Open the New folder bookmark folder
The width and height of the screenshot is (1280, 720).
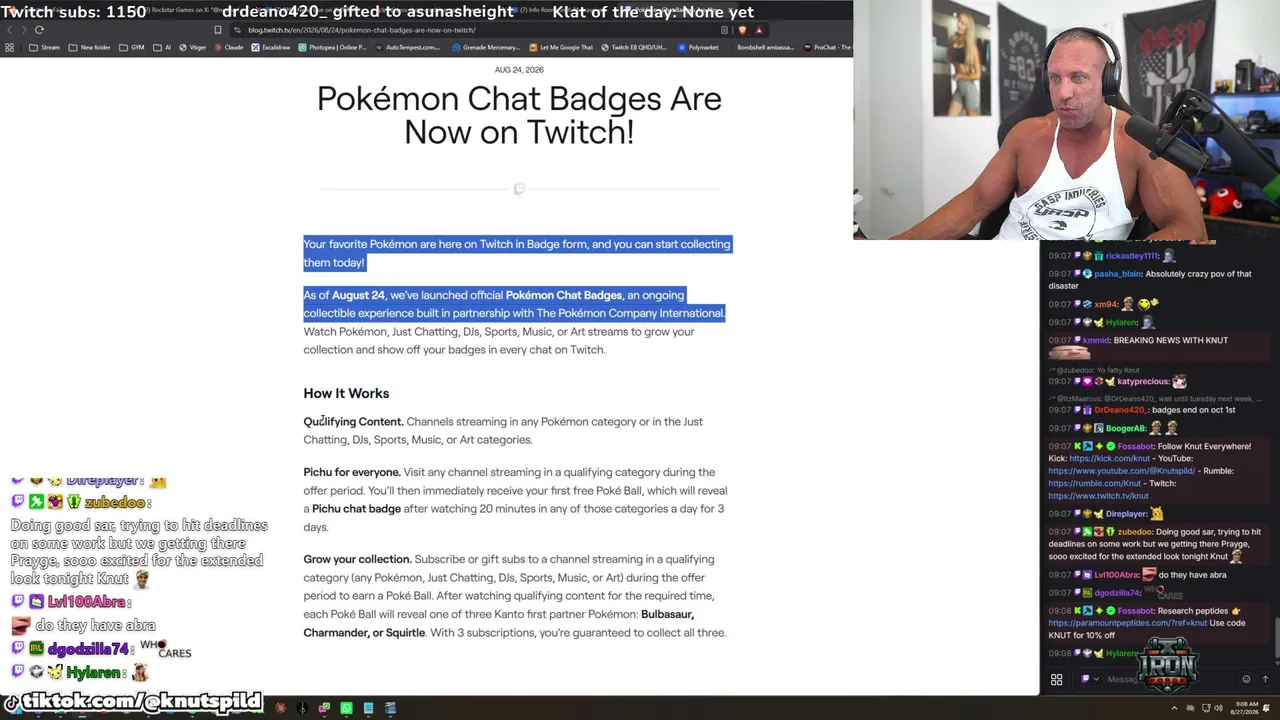click(90, 47)
